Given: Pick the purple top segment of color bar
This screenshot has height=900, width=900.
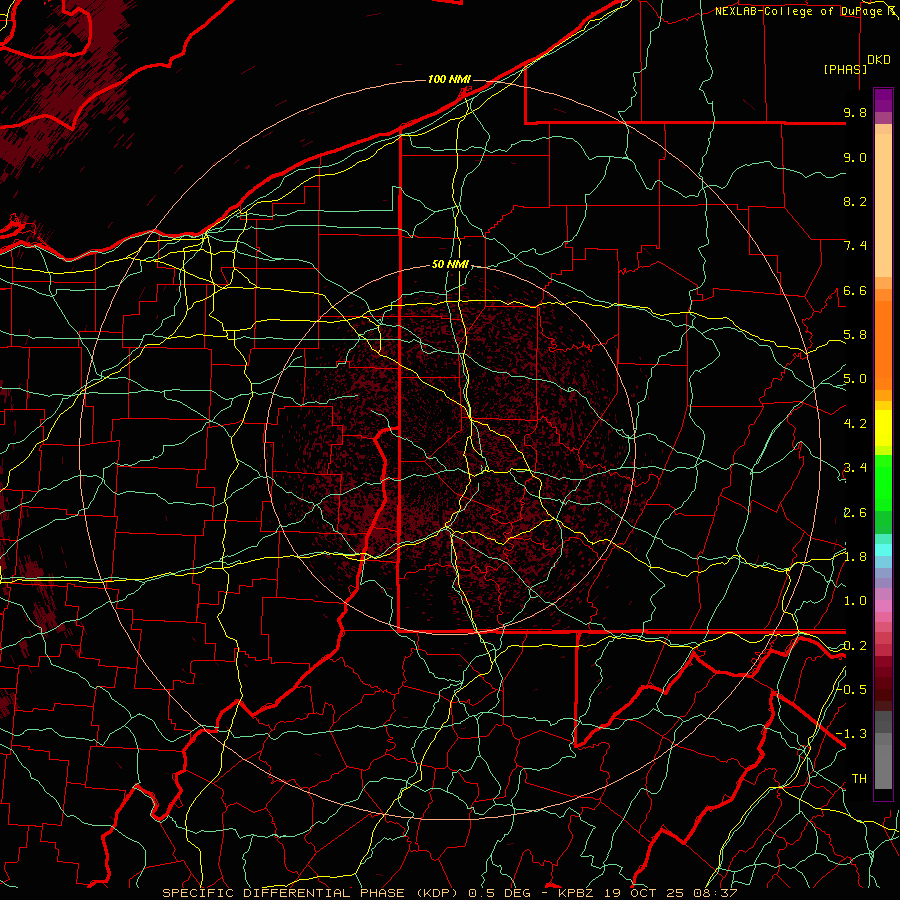Looking at the screenshot, I should click(x=883, y=100).
